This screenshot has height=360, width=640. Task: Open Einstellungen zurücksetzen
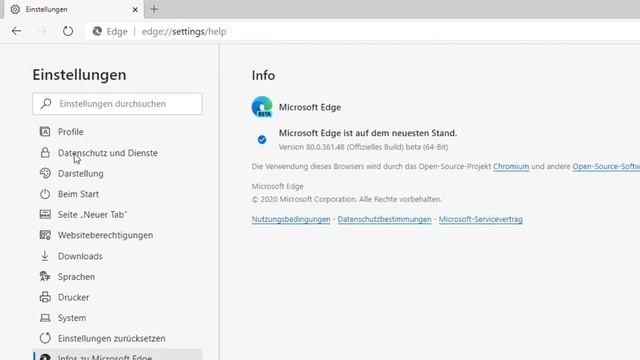click(111, 338)
